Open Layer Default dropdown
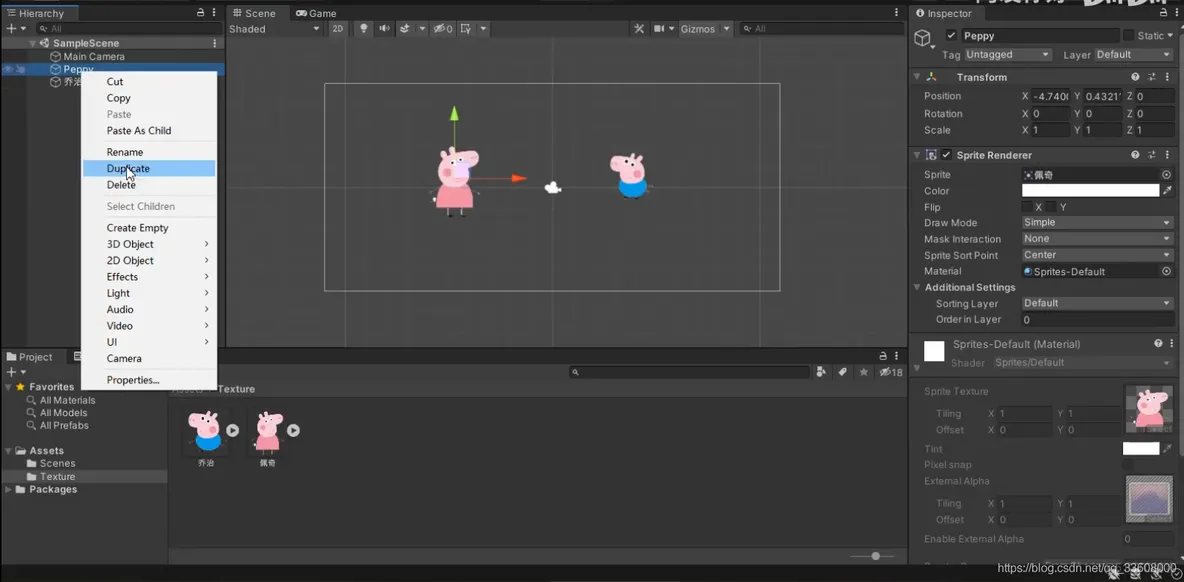Viewport: 1184px width, 582px height. tap(1134, 54)
